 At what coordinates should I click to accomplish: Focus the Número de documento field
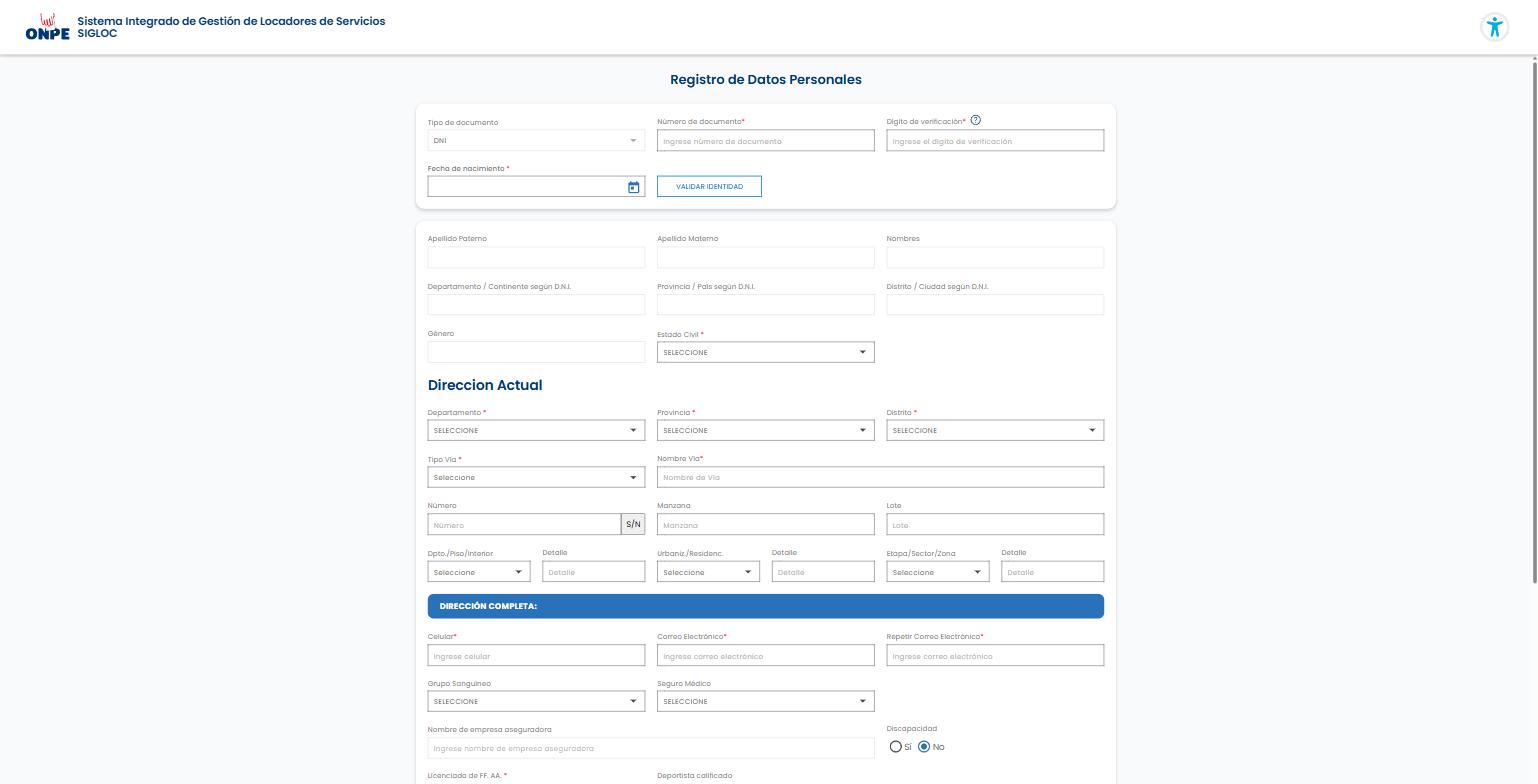click(766, 141)
